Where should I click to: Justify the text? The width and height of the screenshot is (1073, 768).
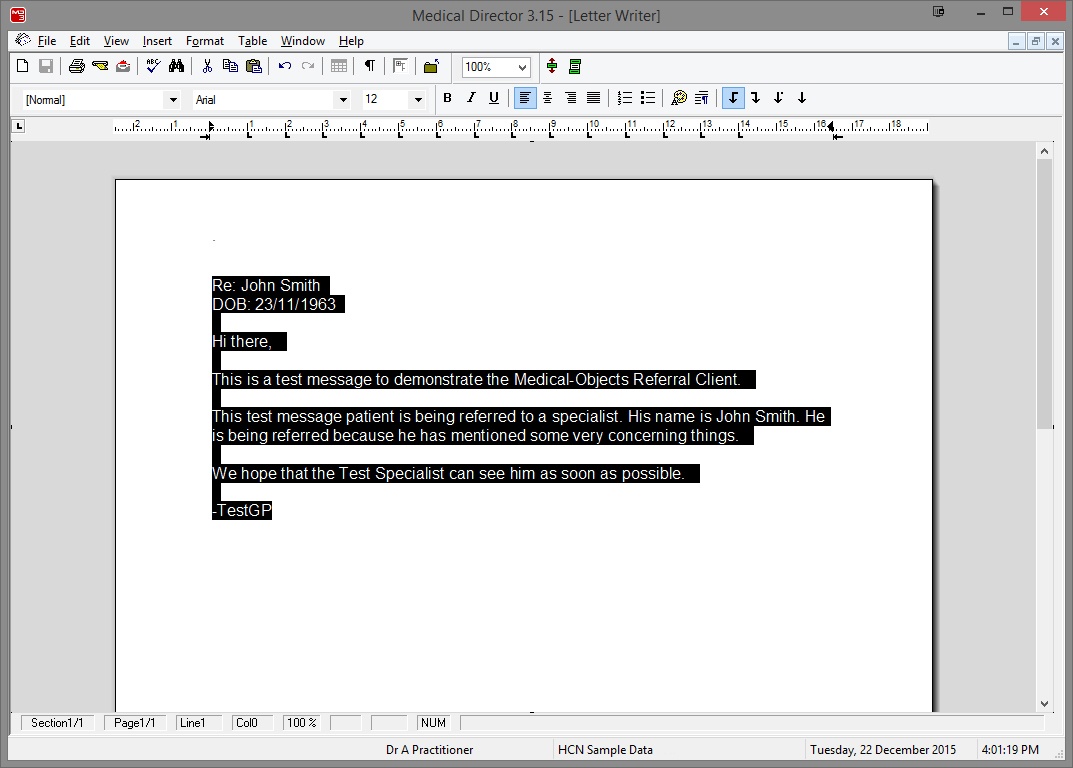coord(594,99)
